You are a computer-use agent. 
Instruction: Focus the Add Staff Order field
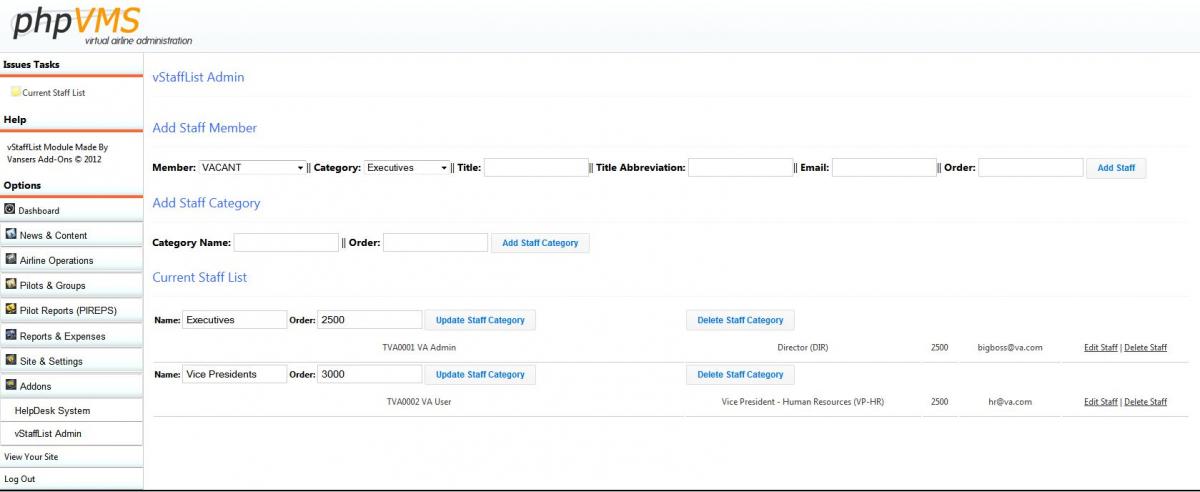(1031, 168)
